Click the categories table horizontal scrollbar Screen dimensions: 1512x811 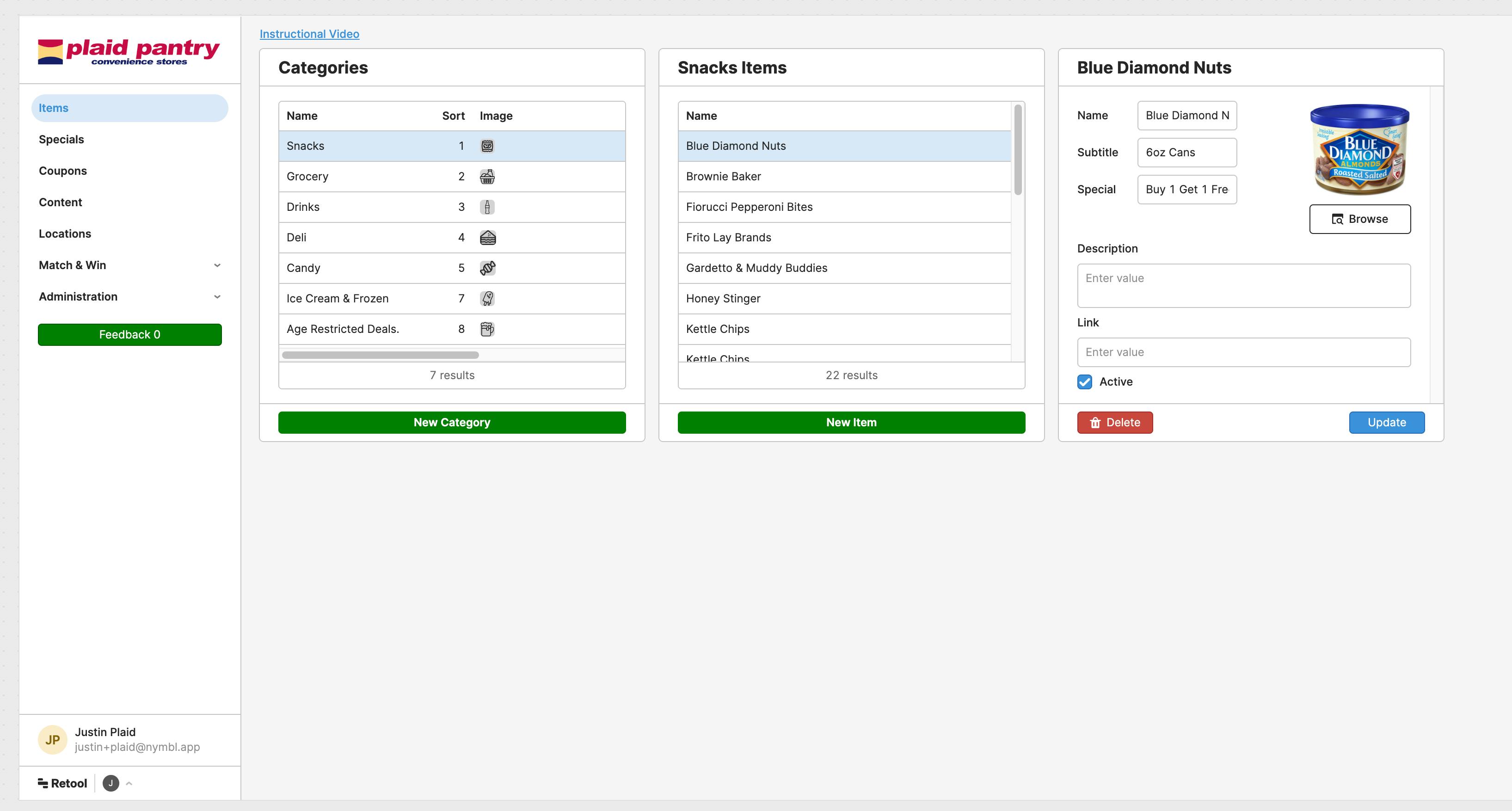tap(381, 355)
